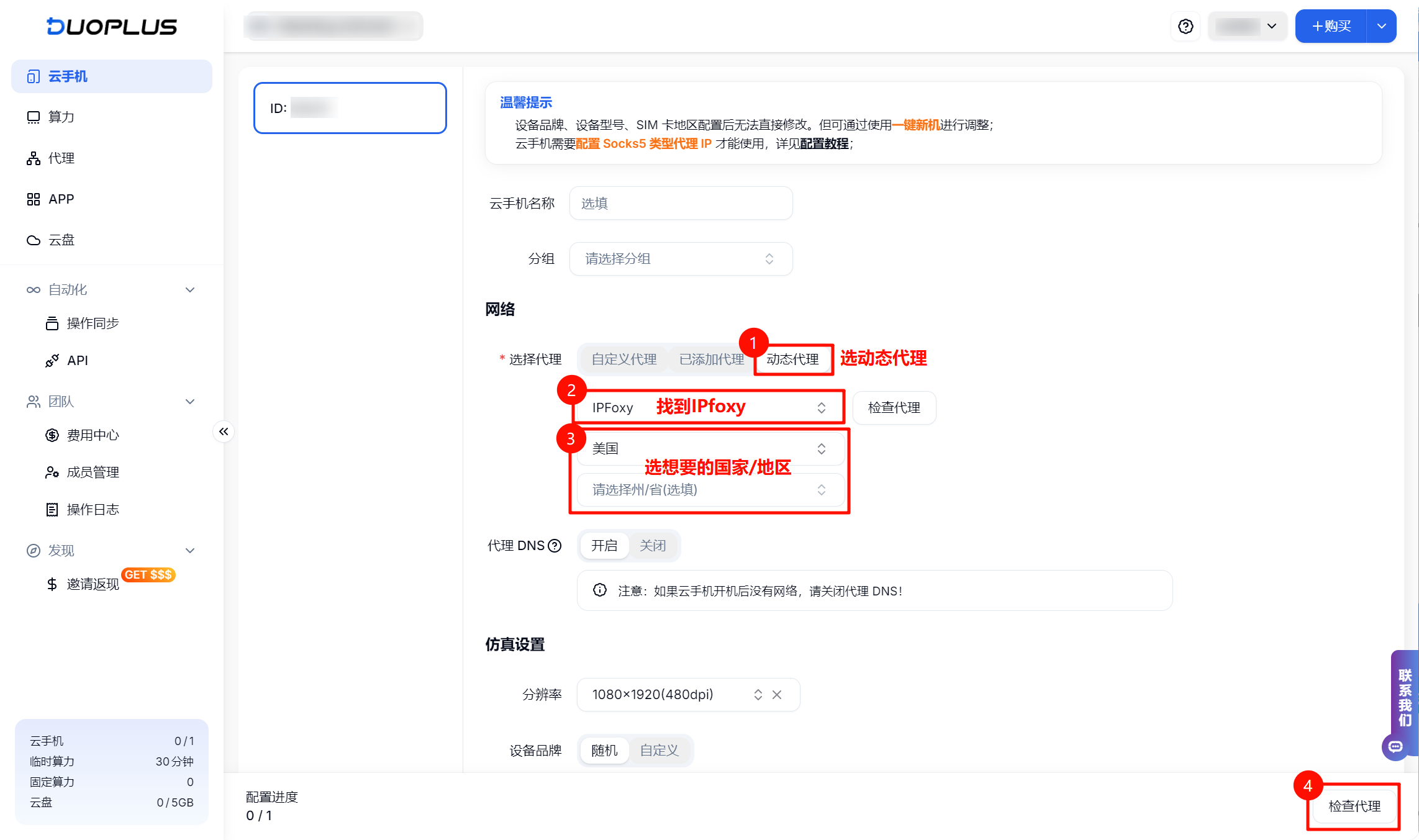Open 云盘 cloud storage
This screenshot has height=840, width=1419.
pos(61,240)
